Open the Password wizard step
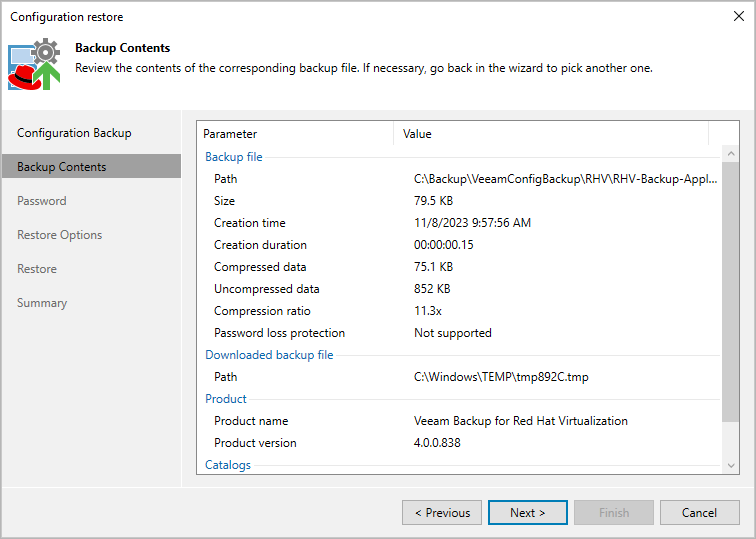Image resolution: width=756 pixels, height=539 pixels. tap(42, 201)
